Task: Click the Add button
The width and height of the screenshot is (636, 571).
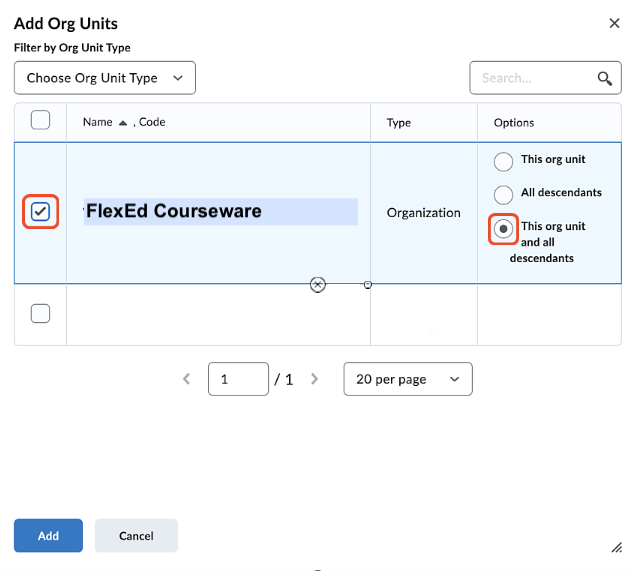Action: (48, 535)
